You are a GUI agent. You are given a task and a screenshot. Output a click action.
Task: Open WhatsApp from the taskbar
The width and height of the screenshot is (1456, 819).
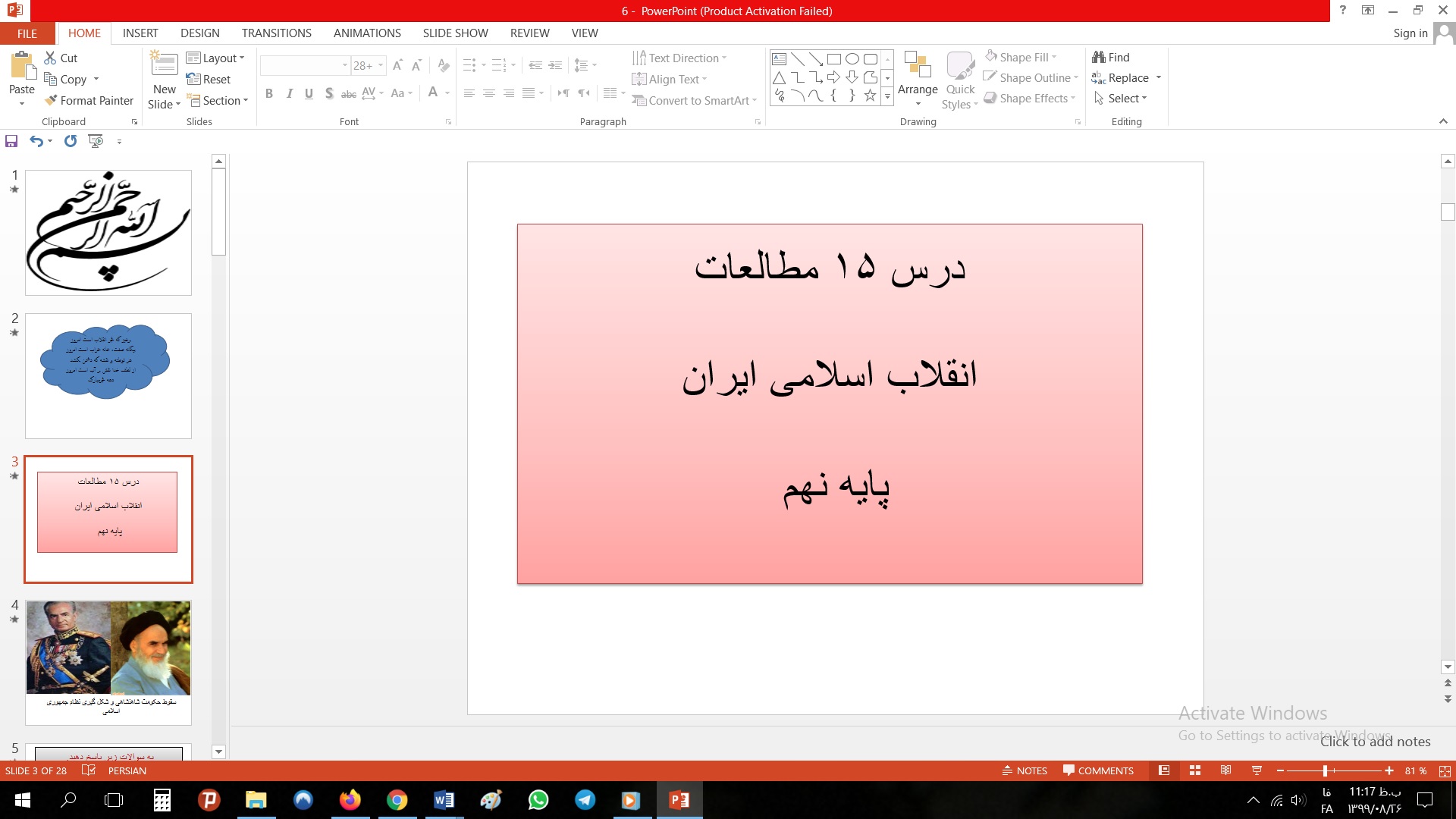pyautogui.click(x=538, y=800)
